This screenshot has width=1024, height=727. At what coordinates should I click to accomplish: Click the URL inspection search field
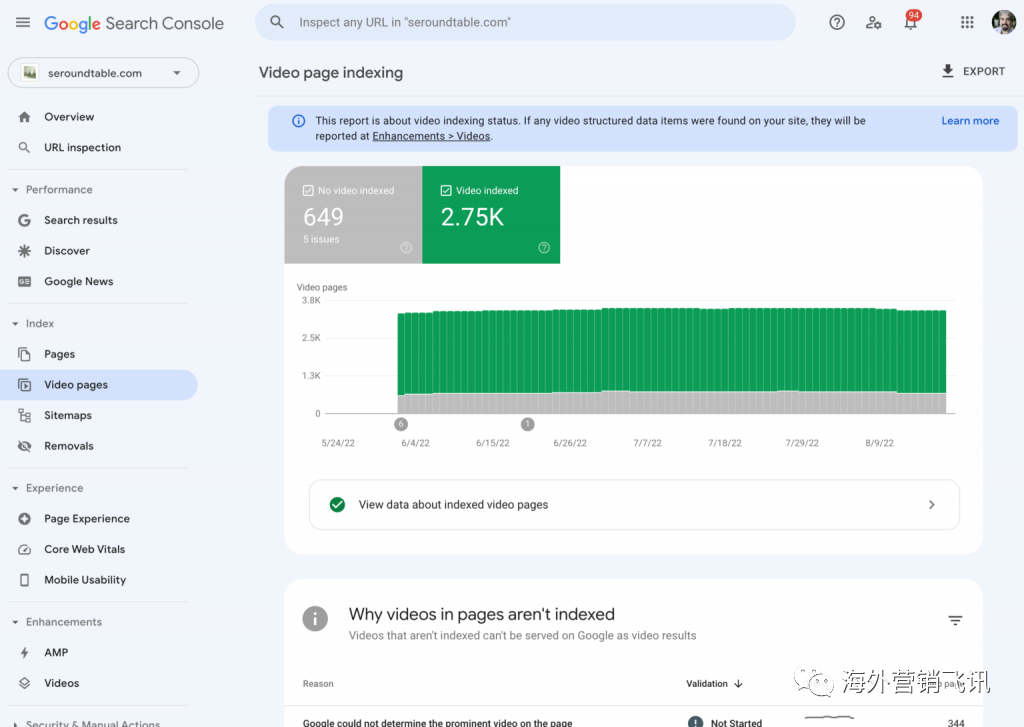[525, 22]
